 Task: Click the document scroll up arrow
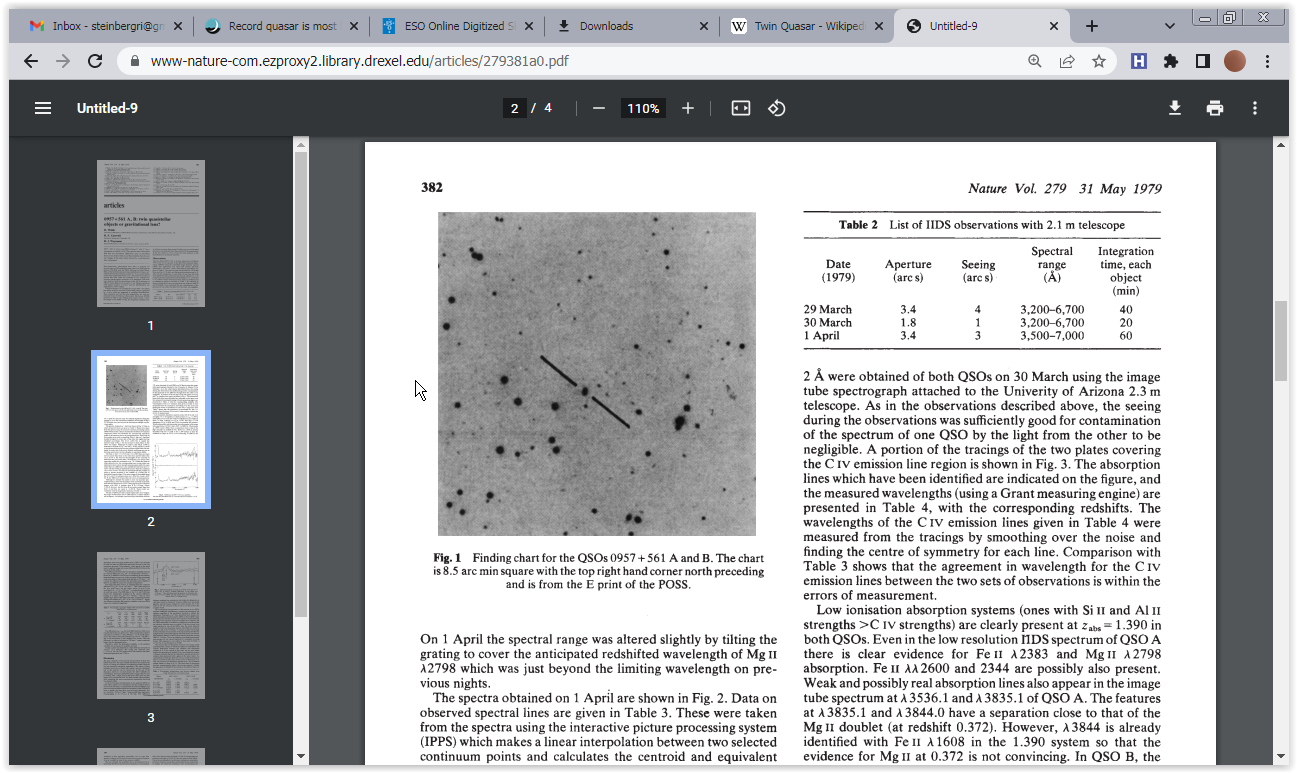[x=1281, y=145]
